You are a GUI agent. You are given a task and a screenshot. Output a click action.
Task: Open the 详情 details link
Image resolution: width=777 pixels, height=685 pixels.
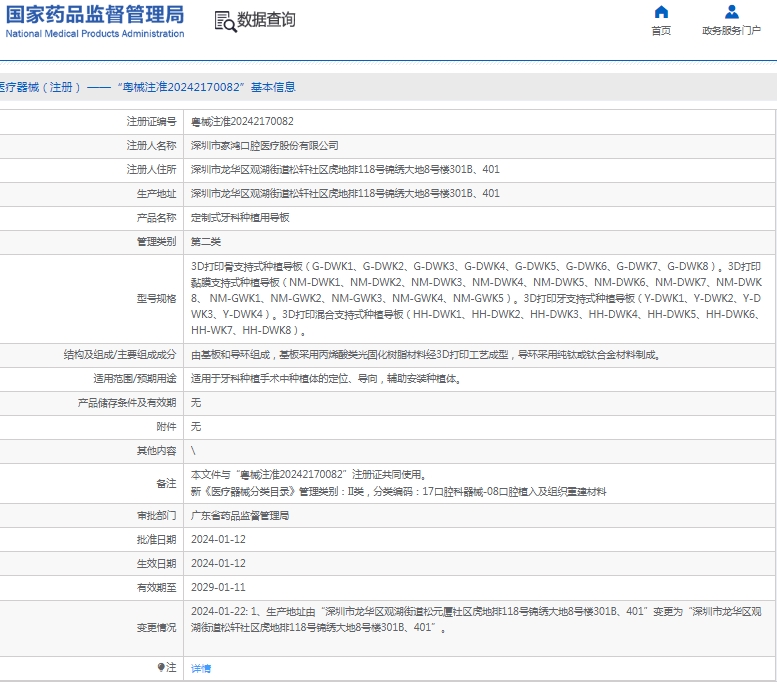click(x=201, y=668)
